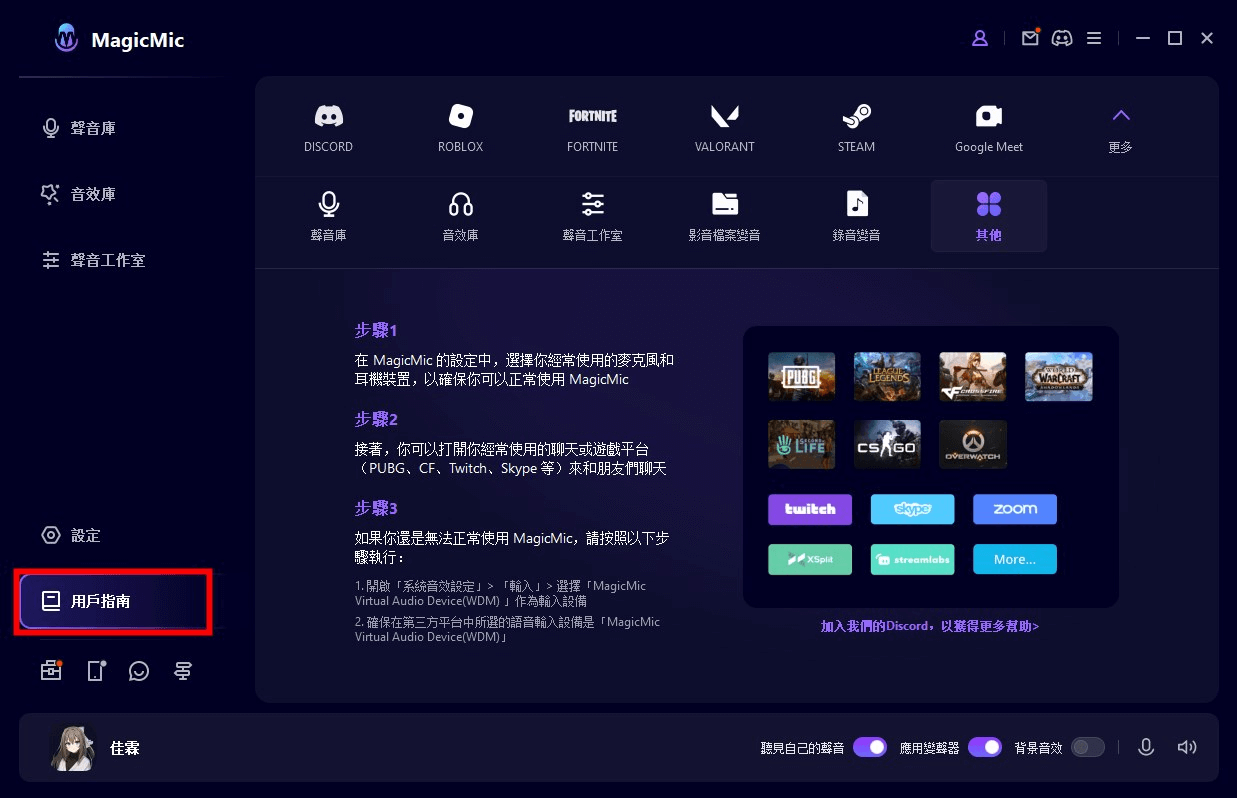Open the user profile icon in titlebar
Image resolution: width=1237 pixels, height=798 pixels.
pos(980,38)
